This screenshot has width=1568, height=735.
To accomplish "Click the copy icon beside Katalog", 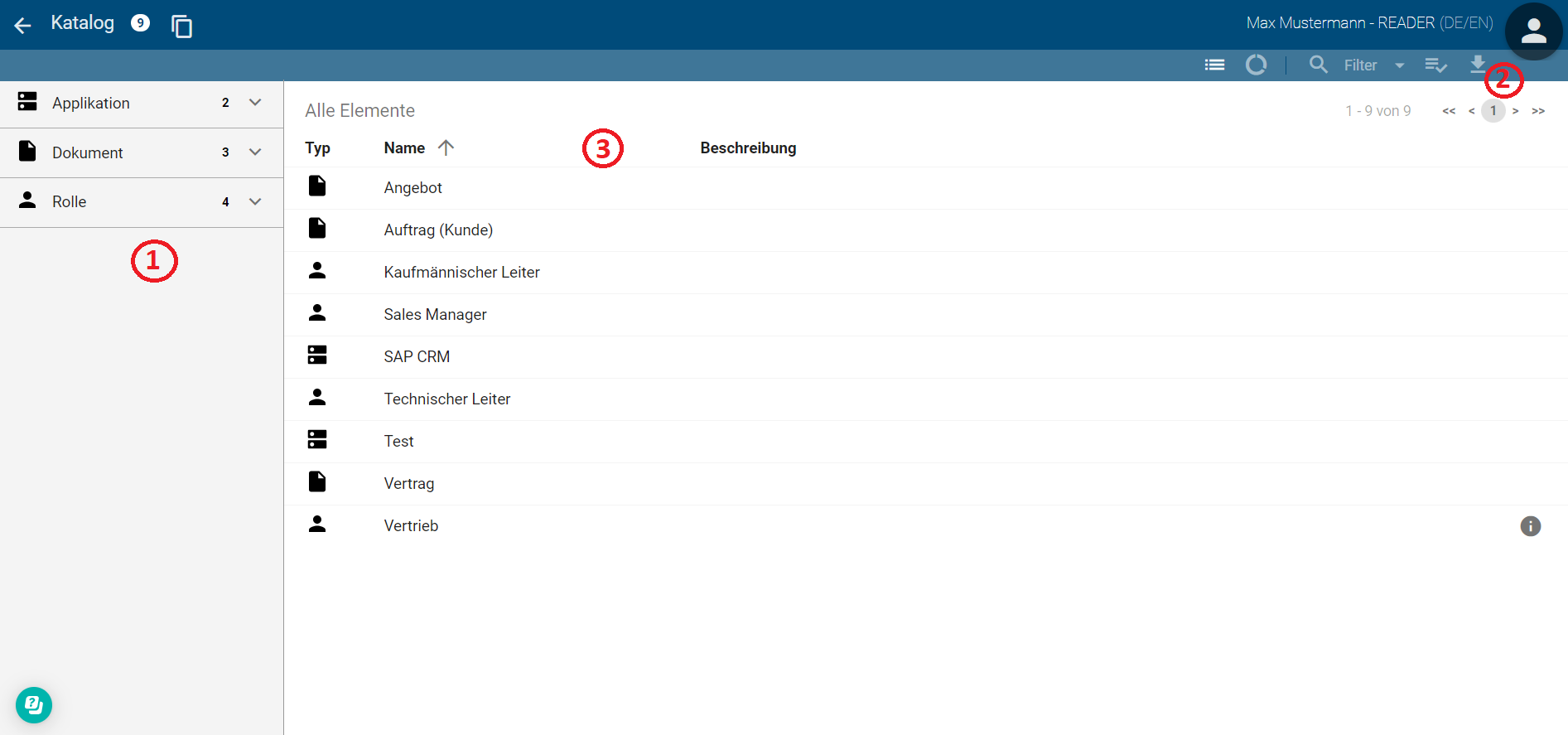I will click(x=181, y=27).
